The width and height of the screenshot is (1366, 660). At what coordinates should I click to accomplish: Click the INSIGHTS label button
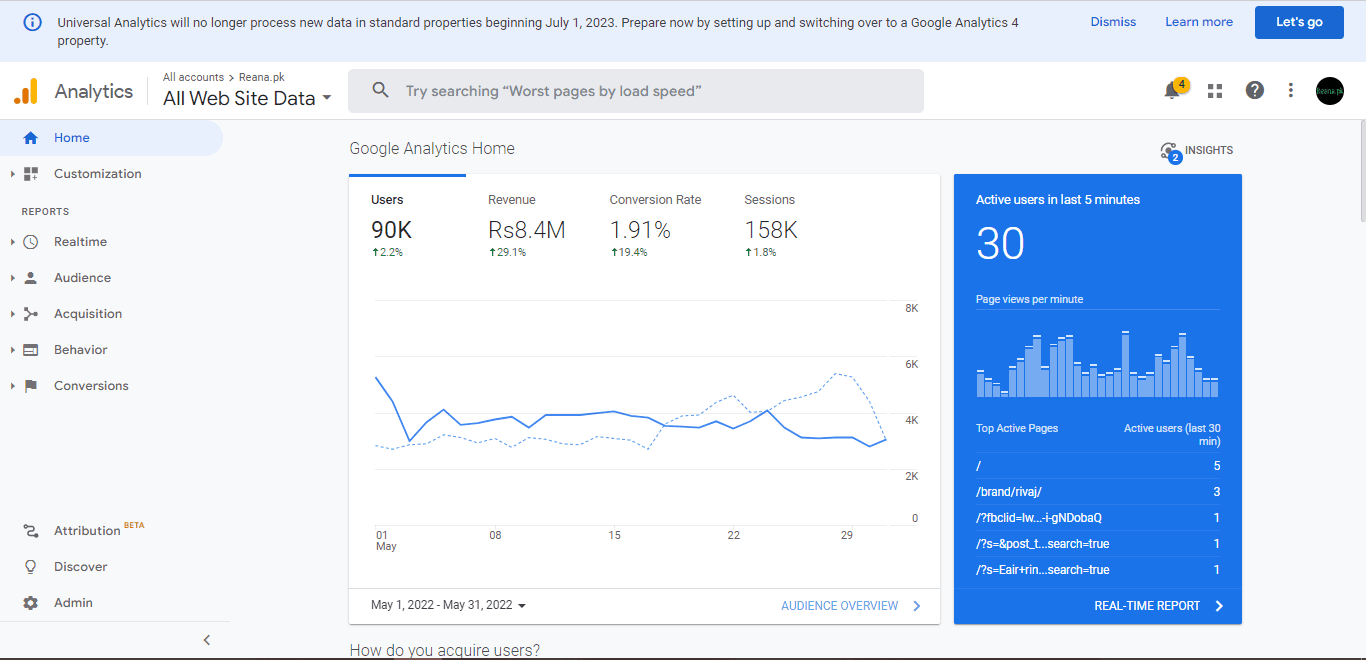(1209, 151)
